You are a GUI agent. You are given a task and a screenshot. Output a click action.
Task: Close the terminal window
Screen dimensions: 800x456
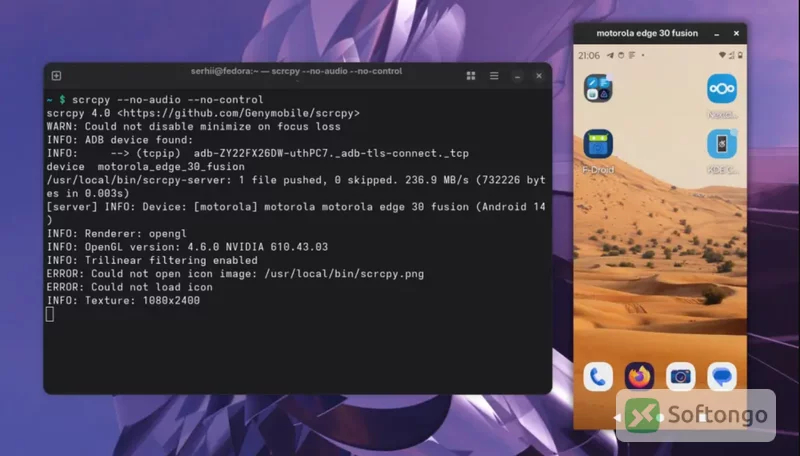click(x=539, y=75)
